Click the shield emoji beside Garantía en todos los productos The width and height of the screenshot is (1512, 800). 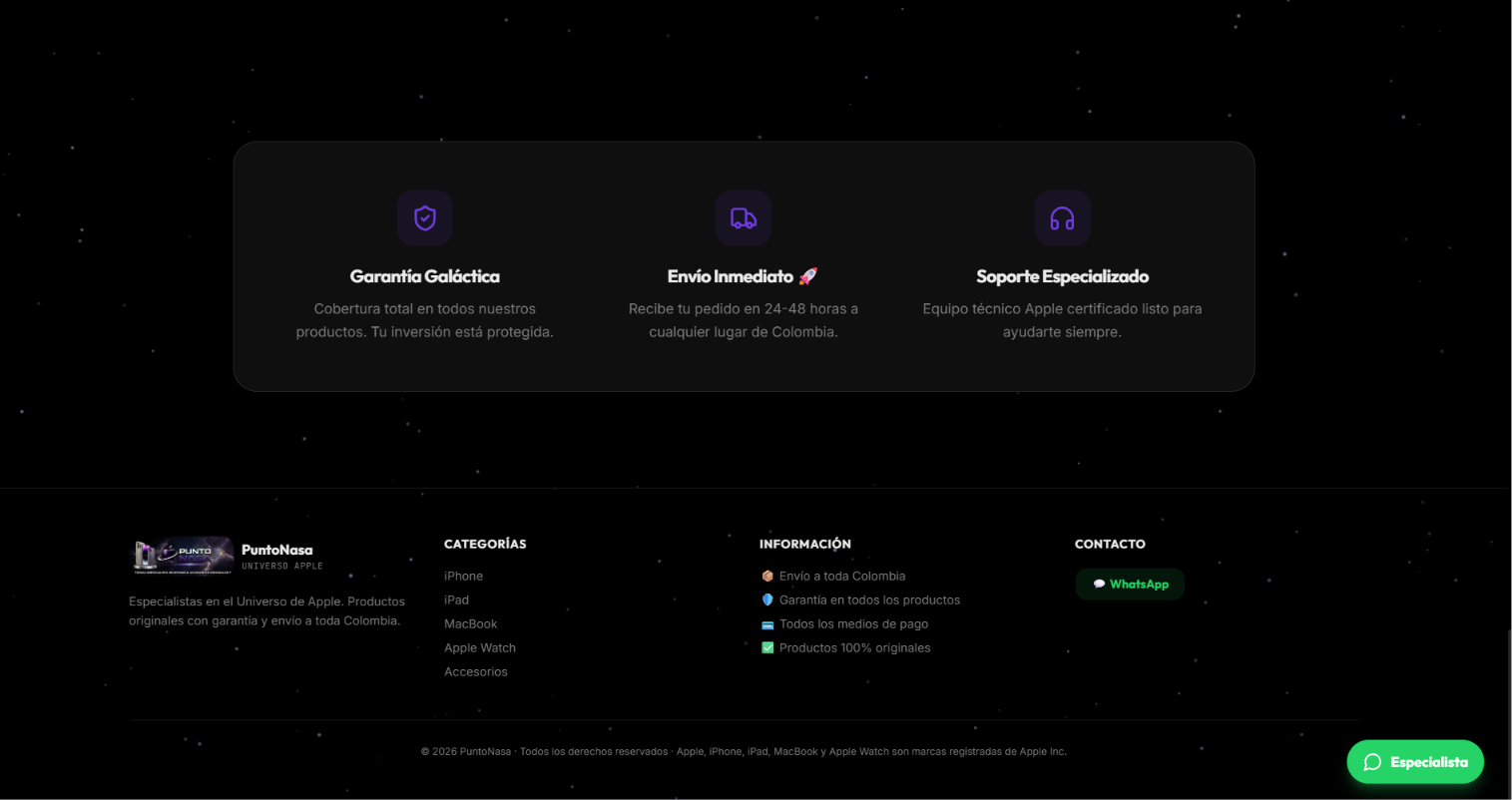point(767,600)
